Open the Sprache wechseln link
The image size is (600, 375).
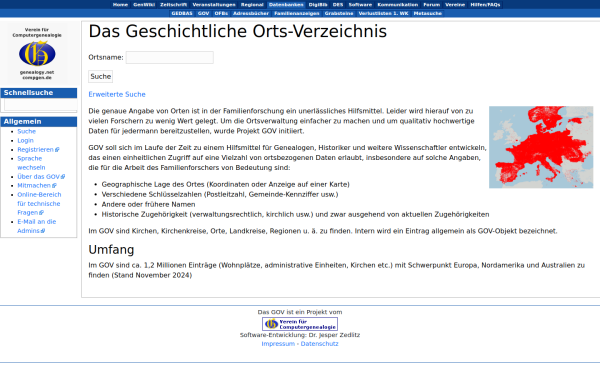coord(31,163)
